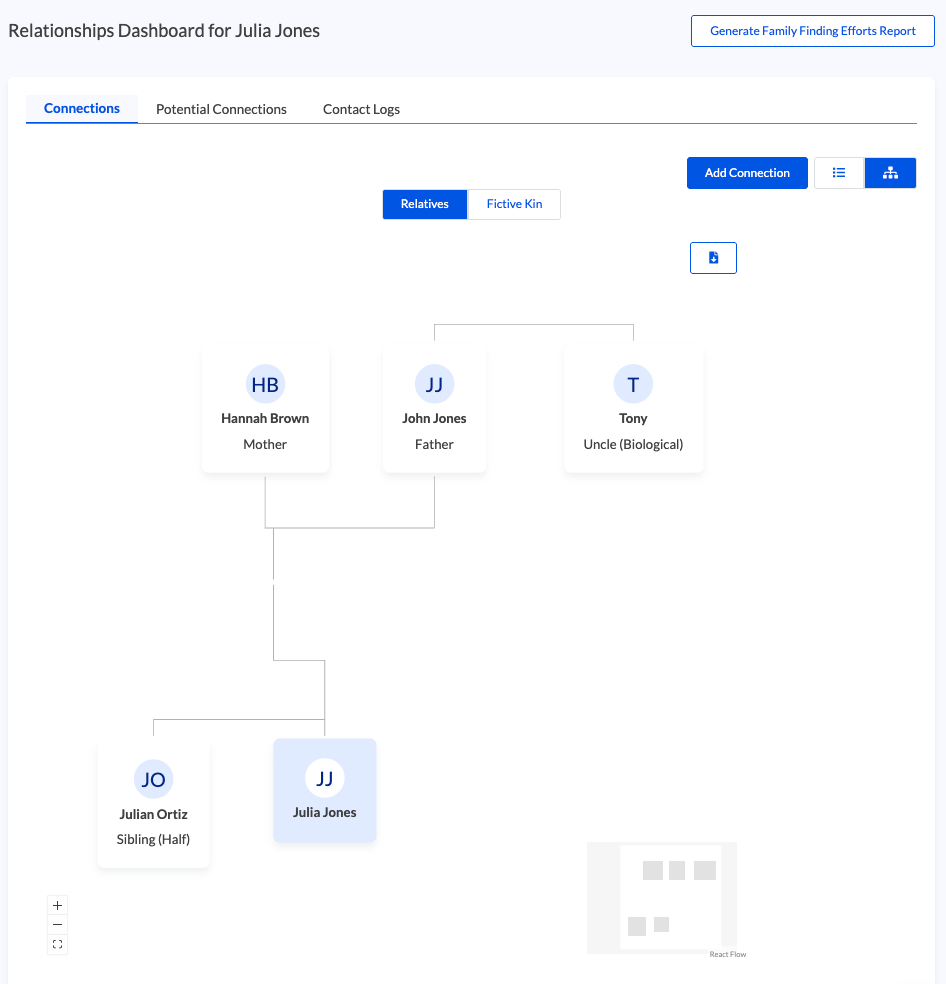Select the highlighted Julia Jones node
This screenshot has width=946, height=984.
point(324,790)
